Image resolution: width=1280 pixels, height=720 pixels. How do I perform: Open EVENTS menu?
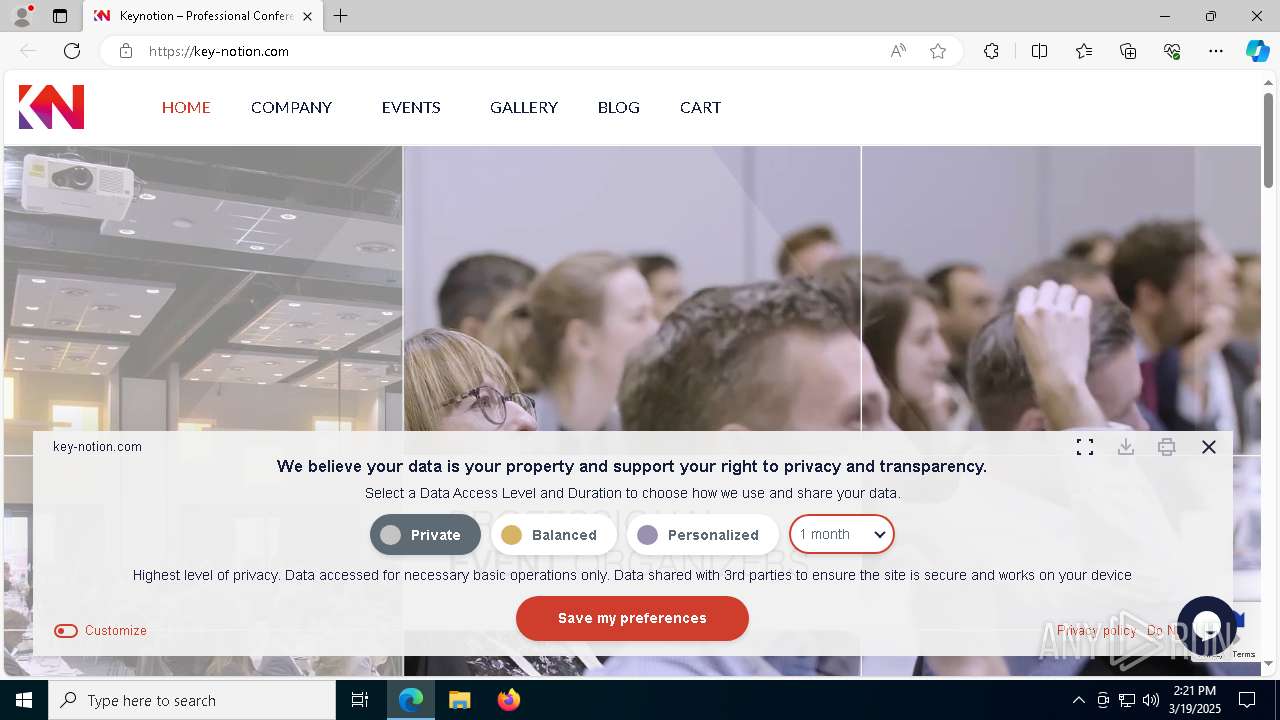[411, 107]
